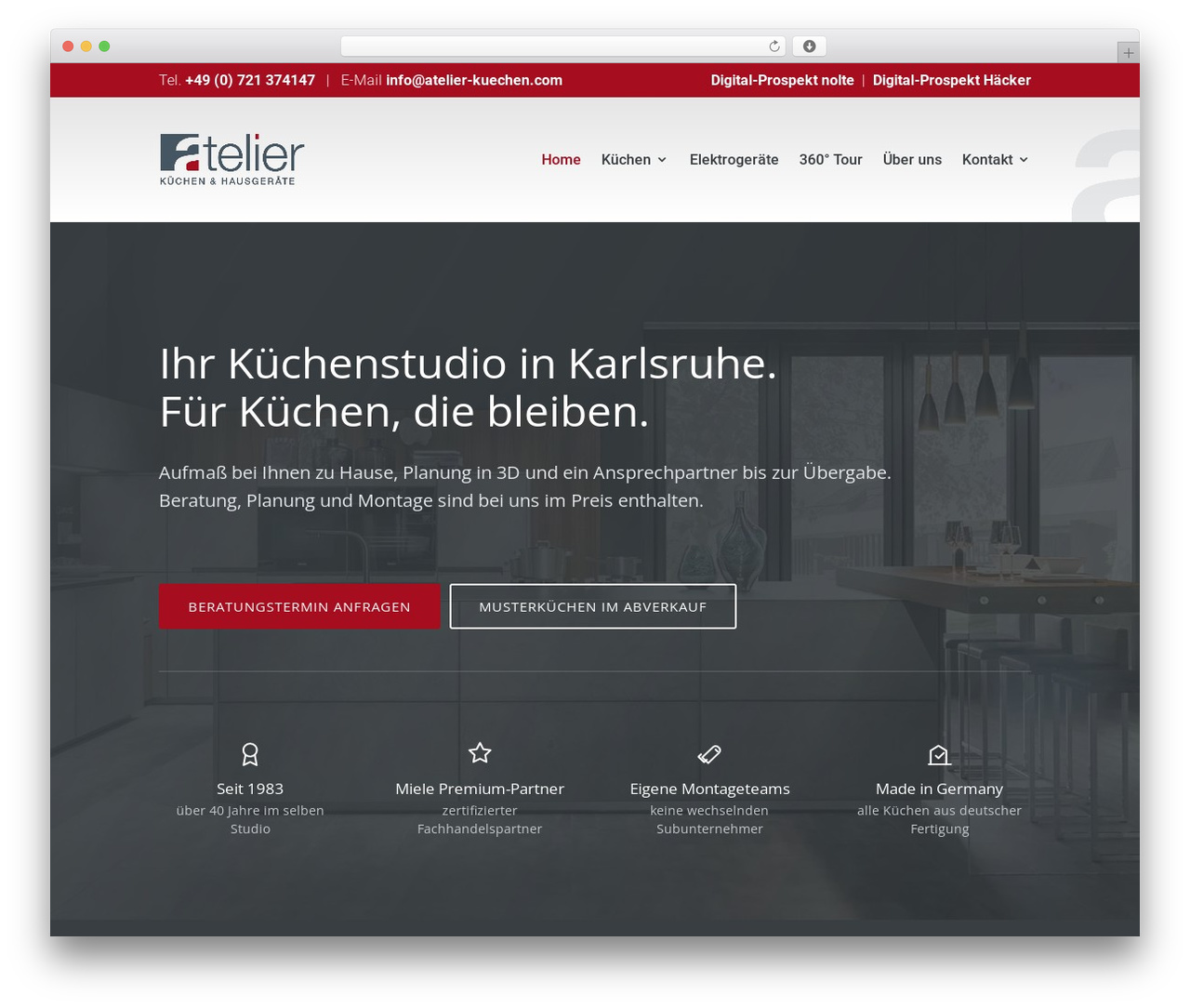Image resolution: width=1190 pixels, height=1008 pixels.
Task: Click the red close window button
Action: [68, 46]
